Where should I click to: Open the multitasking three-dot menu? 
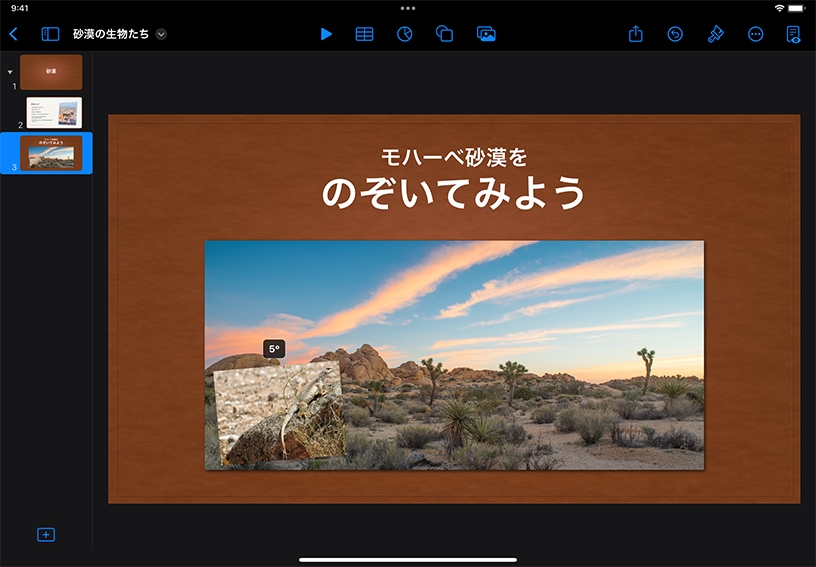pos(408,8)
